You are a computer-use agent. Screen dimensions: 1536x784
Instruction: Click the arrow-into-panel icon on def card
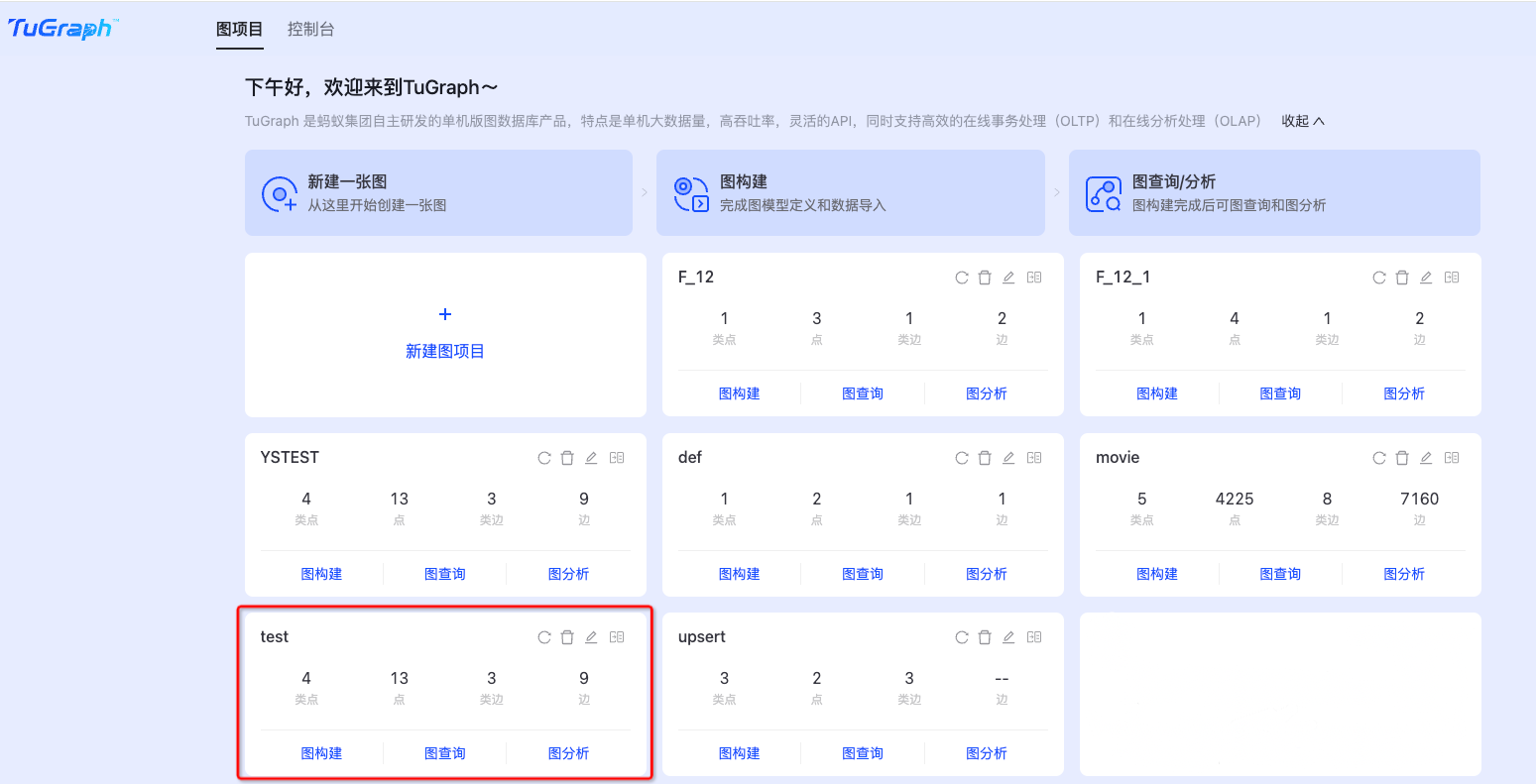click(1034, 458)
